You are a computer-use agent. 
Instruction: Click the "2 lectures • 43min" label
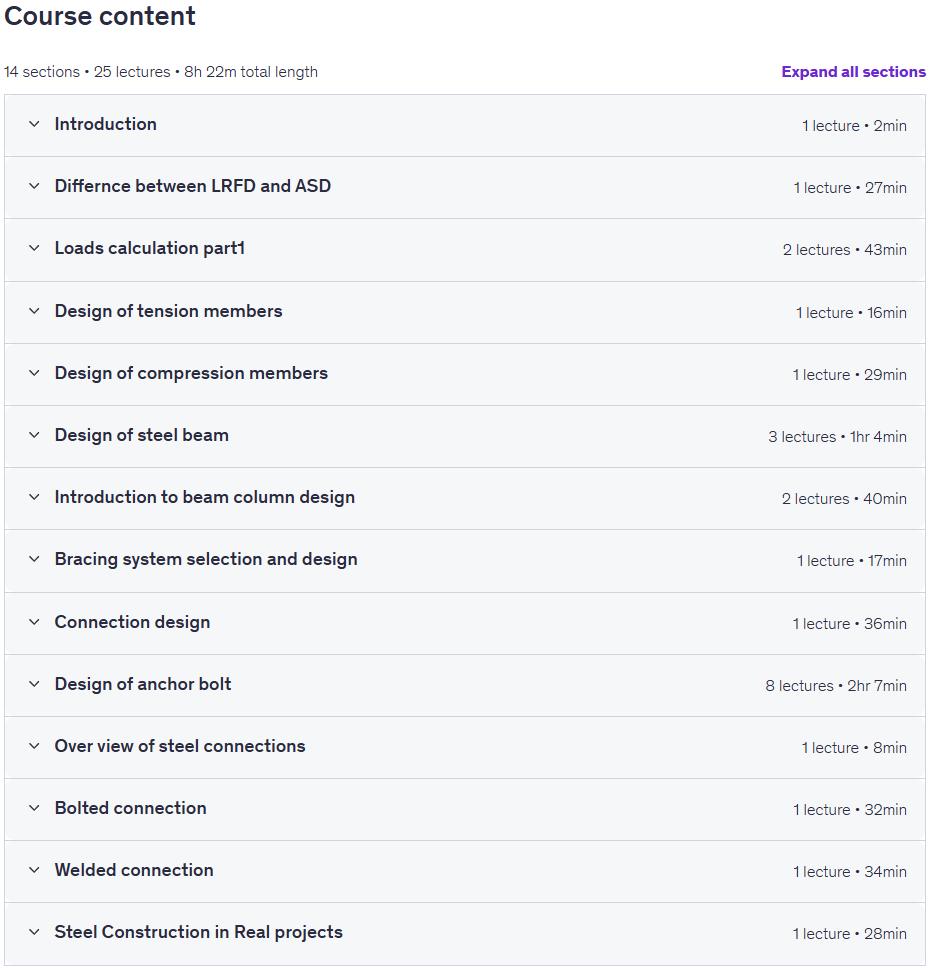point(845,250)
